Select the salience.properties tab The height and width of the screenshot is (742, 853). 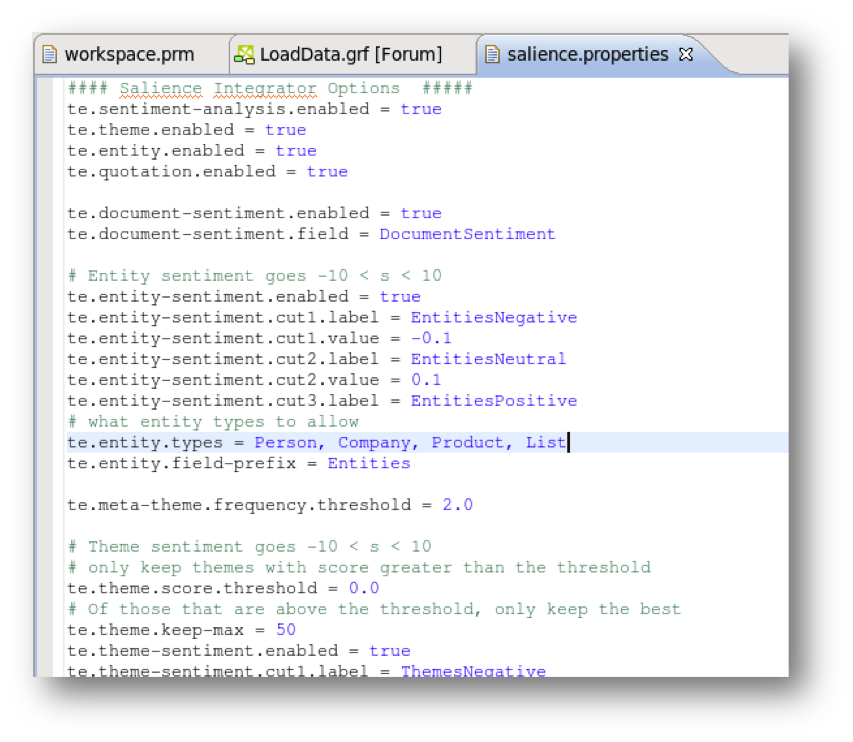pyautogui.click(x=588, y=54)
